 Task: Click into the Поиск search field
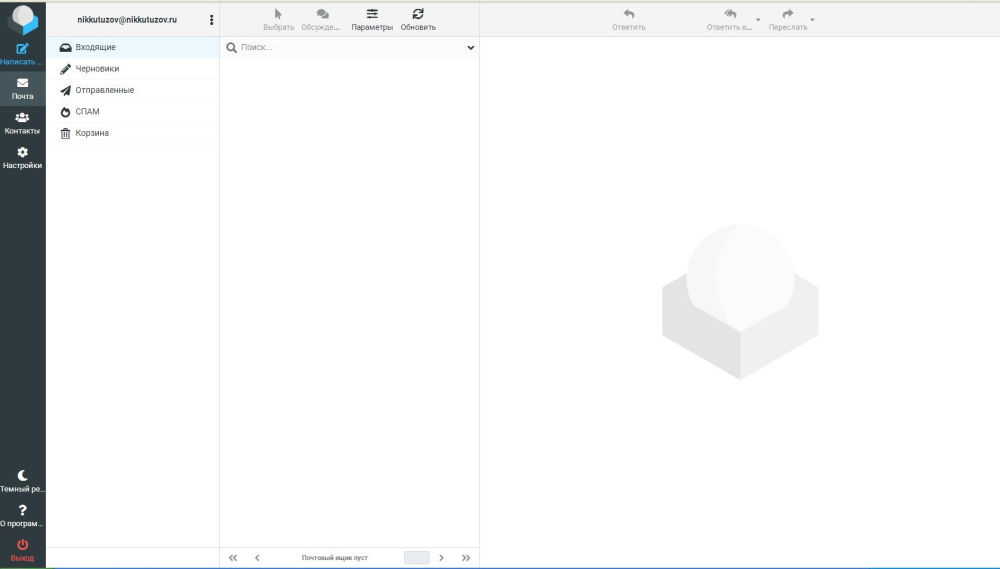(x=351, y=47)
